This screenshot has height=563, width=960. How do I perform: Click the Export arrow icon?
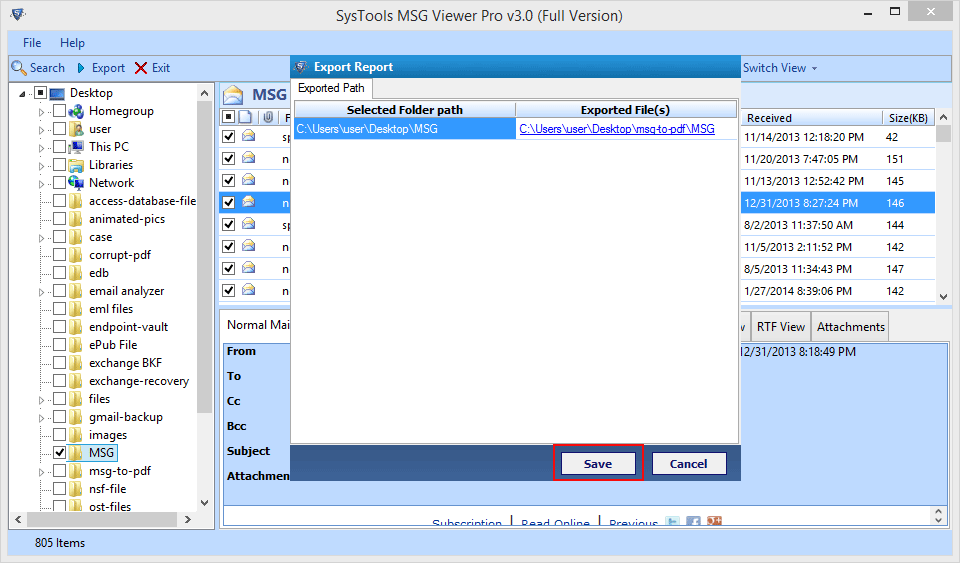pyautogui.click(x=81, y=68)
